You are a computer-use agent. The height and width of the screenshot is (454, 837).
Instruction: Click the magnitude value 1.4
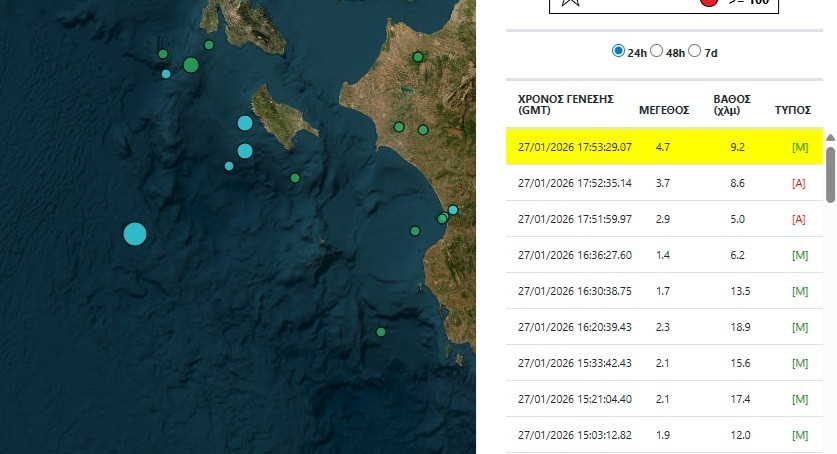click(662, 255)
